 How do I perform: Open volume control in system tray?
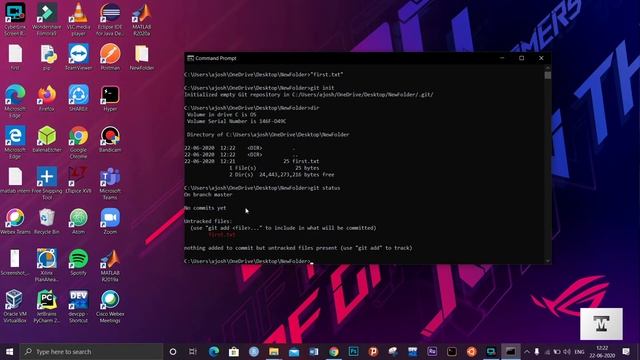567,351
